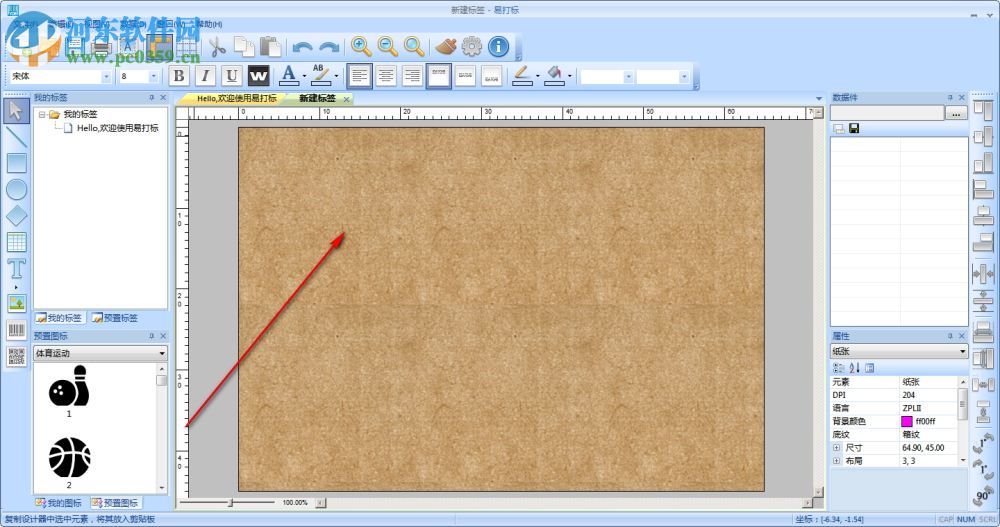Expand the 尺寸 property row
Image resolution: width=1000 pixels, height=527 pixels.
836,448
